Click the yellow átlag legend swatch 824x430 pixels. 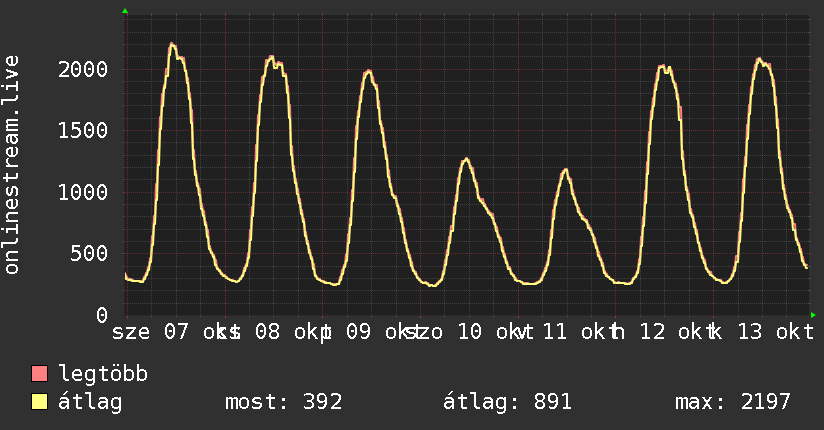[x=39, y=402]
